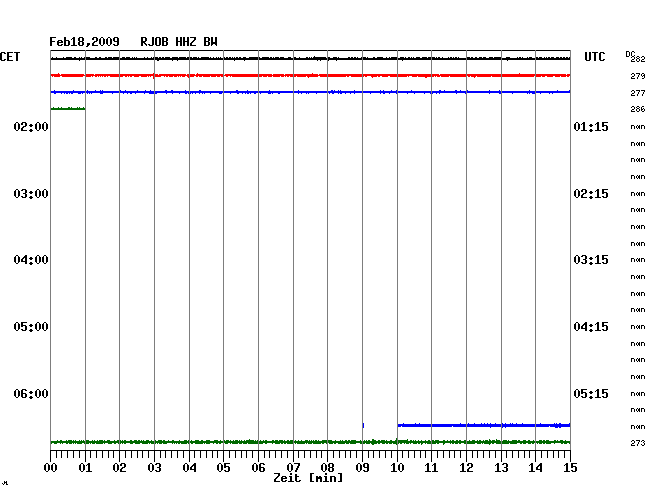650x494 pixels.
Task: Select the 03:00 CET time label
Action: coord(31,194)
